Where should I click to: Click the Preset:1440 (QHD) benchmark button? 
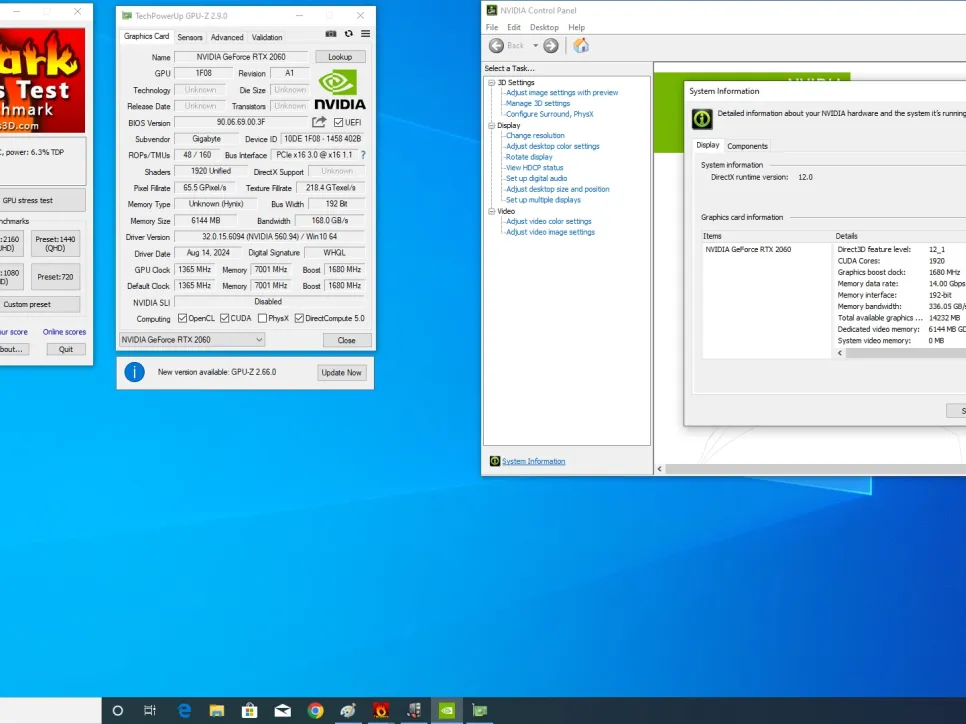[55, 243]
